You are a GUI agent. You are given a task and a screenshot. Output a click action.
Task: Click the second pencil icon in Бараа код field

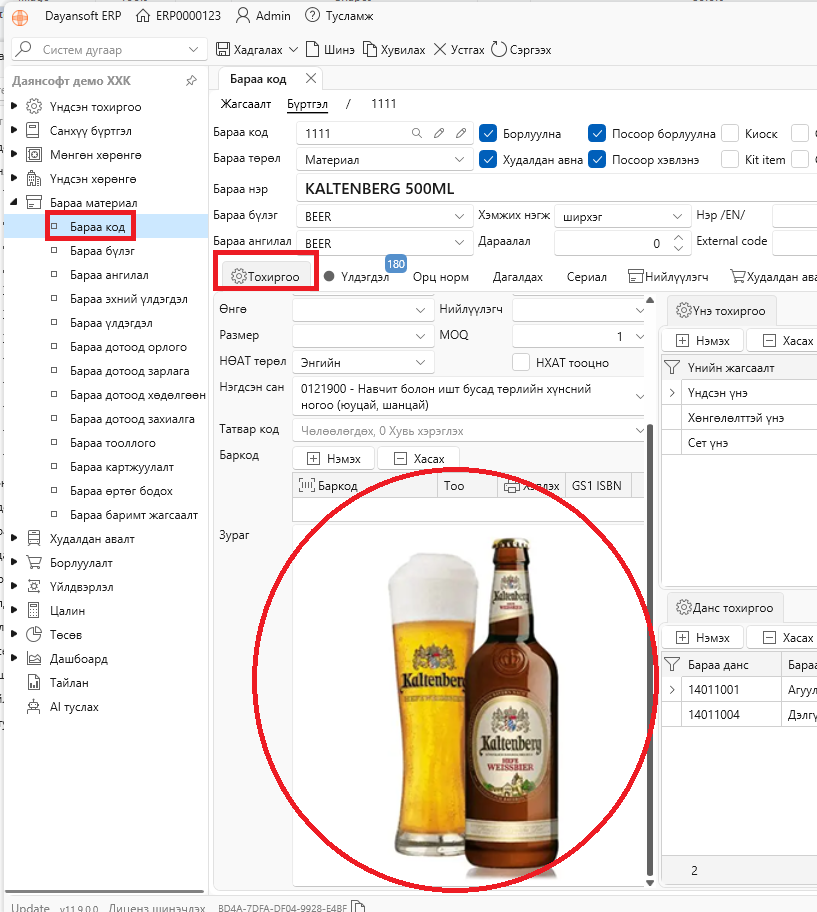pos(461,133)
